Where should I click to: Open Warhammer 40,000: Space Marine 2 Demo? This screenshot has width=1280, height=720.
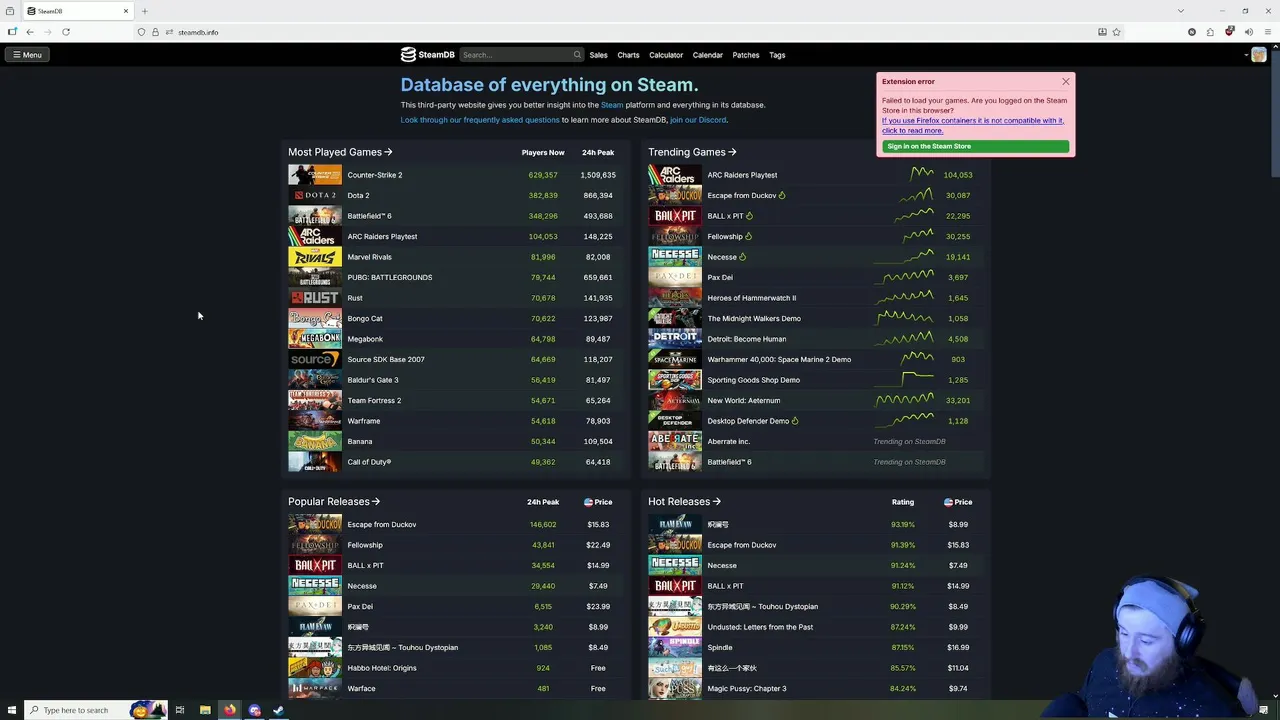(779, 359)
